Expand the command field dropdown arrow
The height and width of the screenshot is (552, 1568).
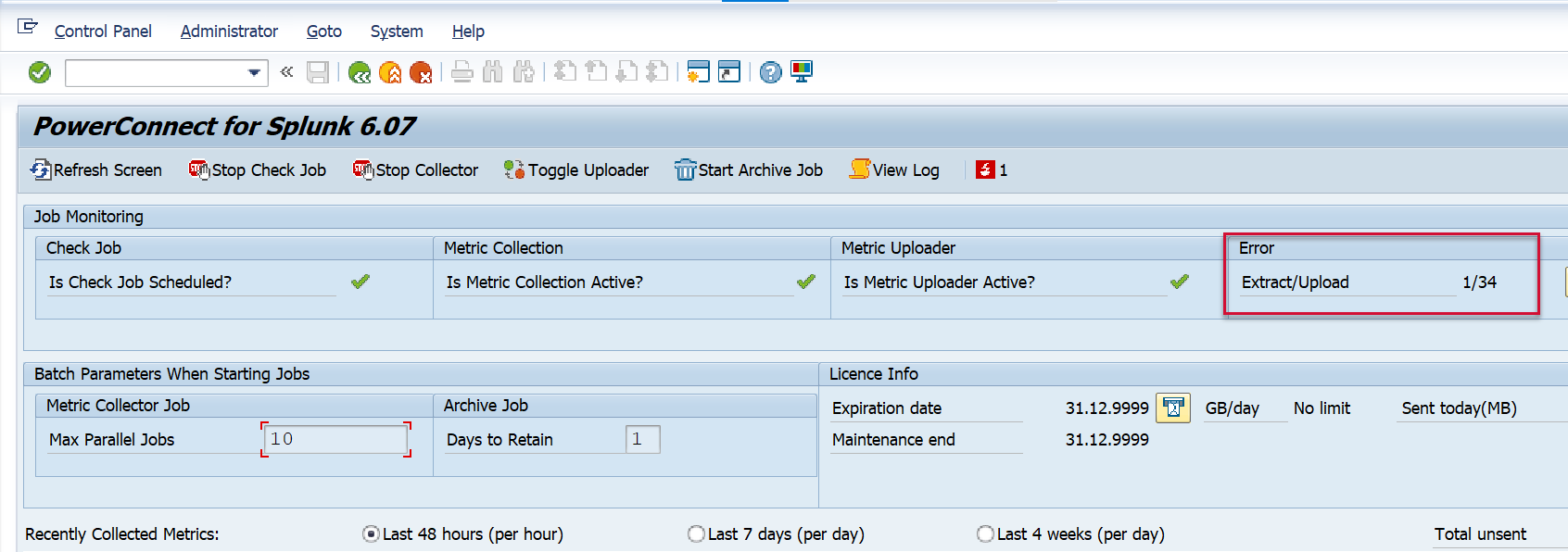[254, 72]
